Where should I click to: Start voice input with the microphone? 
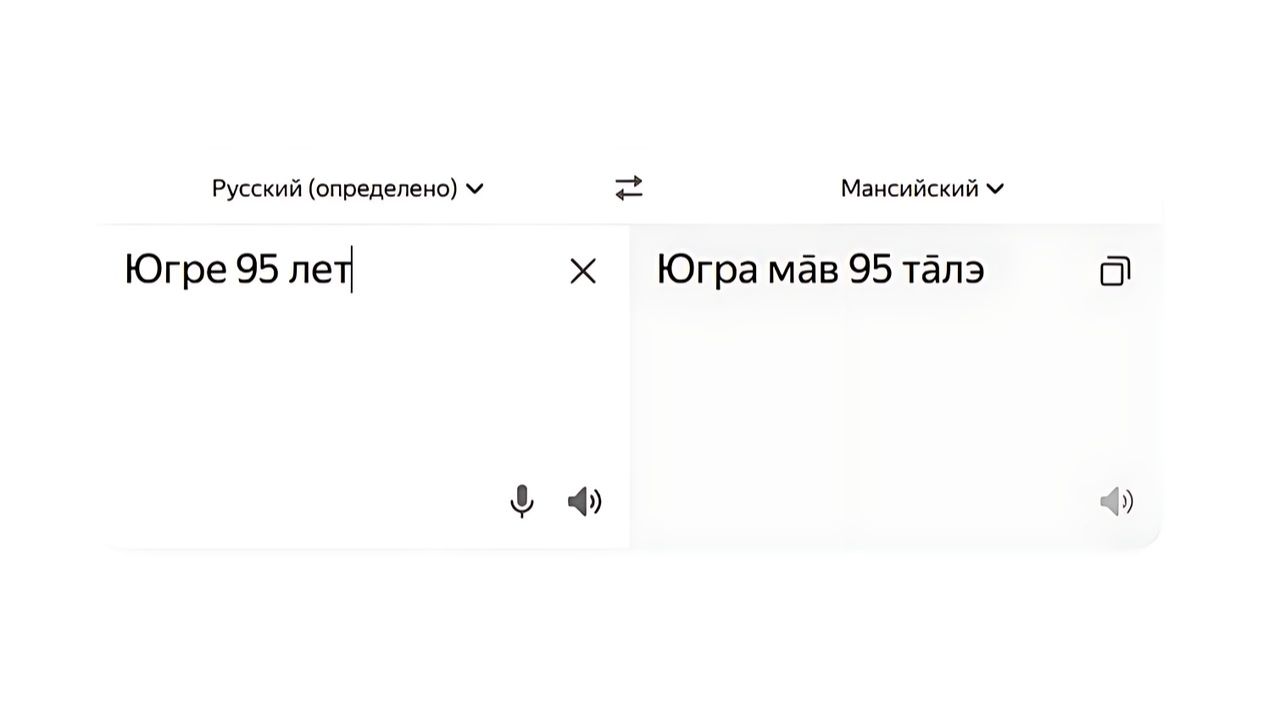(521, 500)
